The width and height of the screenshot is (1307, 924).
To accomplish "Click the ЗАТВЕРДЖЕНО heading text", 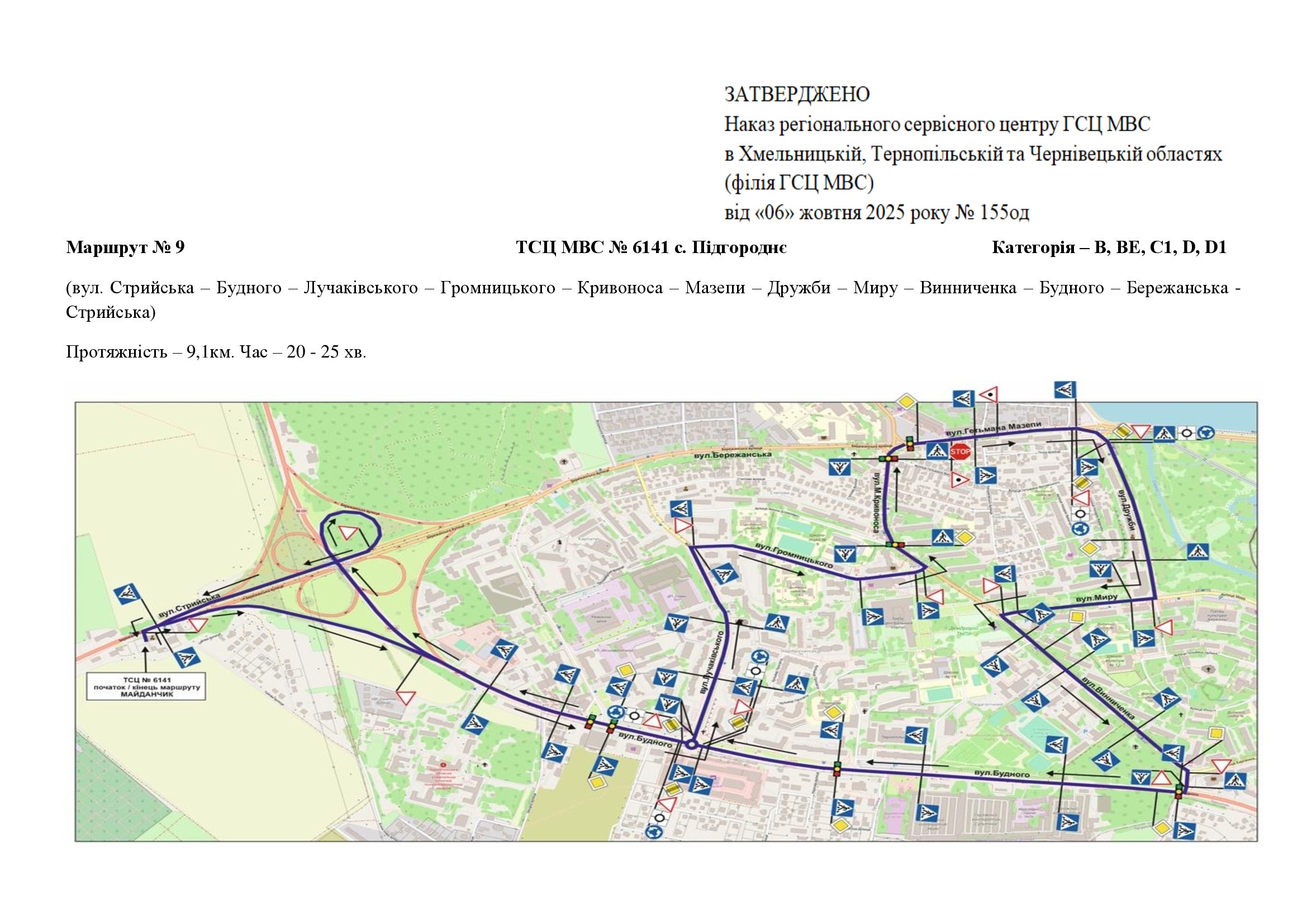I will click(796, 94).
